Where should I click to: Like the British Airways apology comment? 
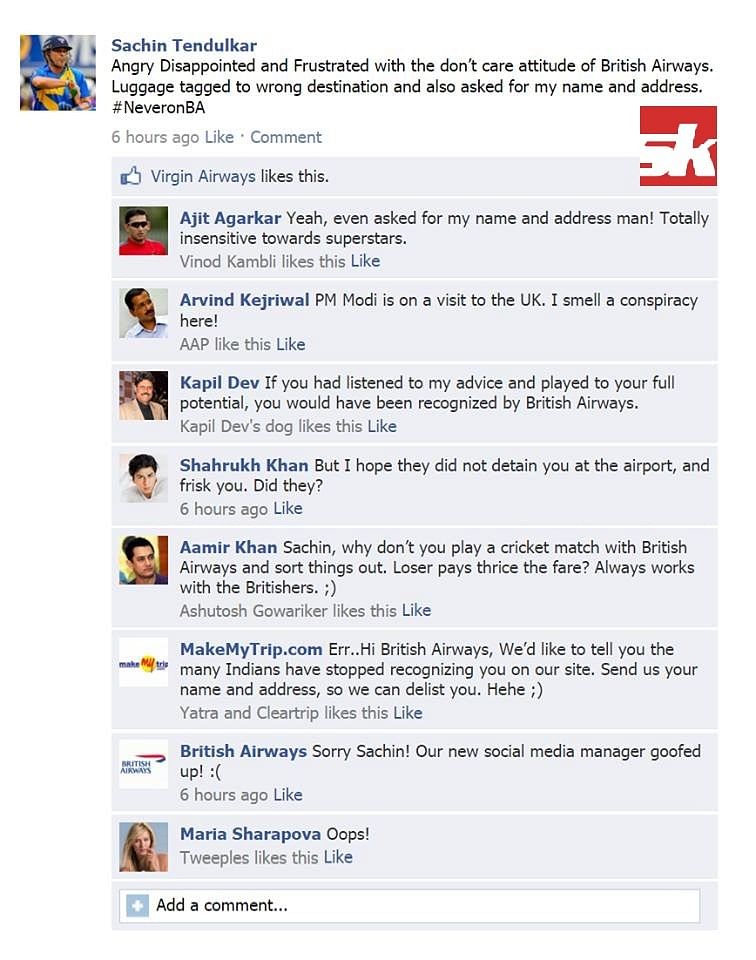[288, 795]
